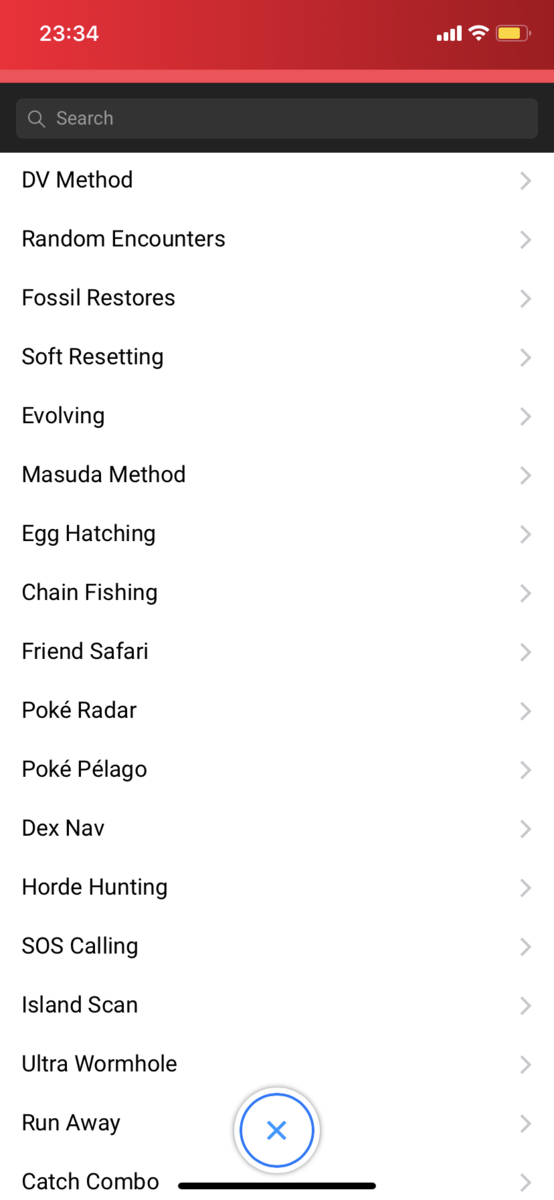Image resolution: width=554 pixels, height=1200 pixels.
Task: Open the Island Scan entry
Action: coord(277,1006)
